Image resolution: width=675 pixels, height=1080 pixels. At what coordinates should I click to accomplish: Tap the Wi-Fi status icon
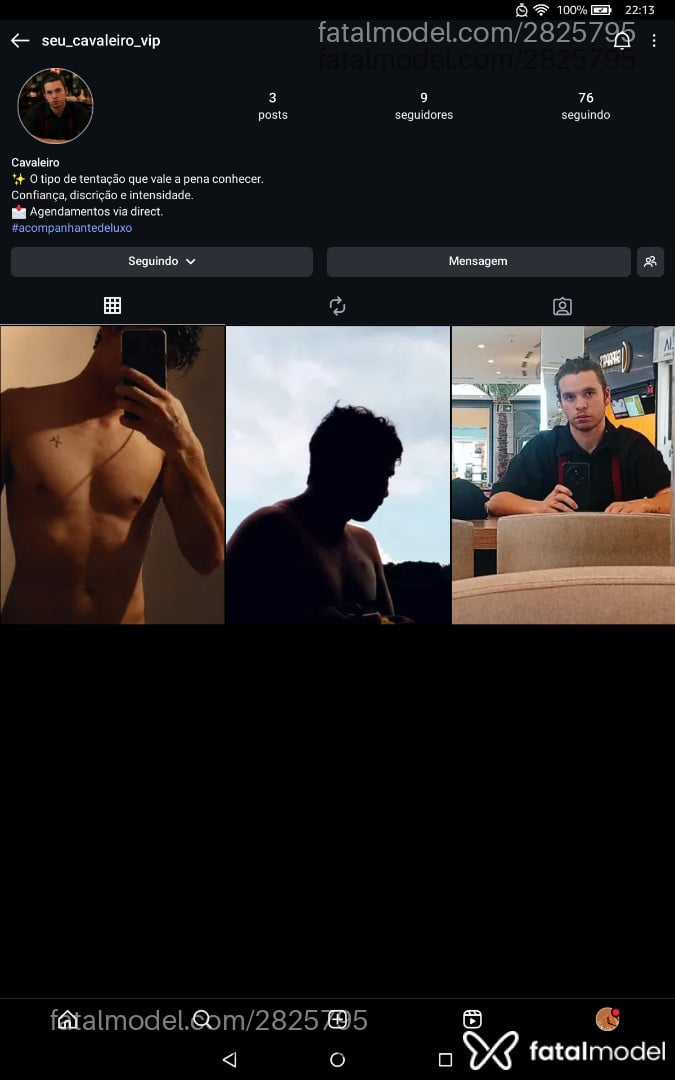coord(541,10)
